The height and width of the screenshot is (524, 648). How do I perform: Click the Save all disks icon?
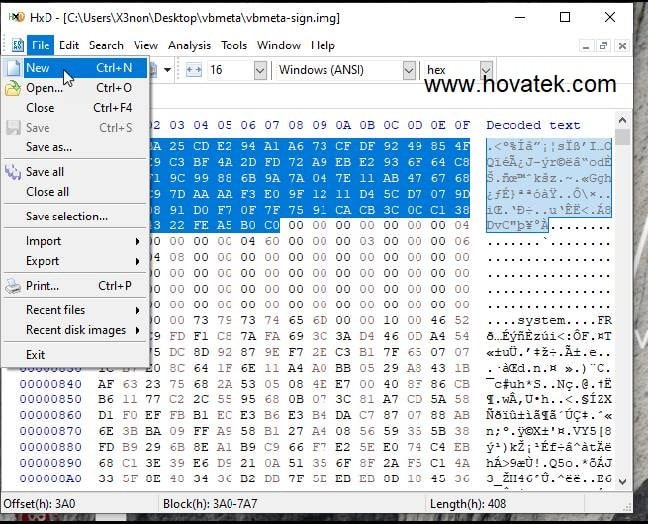(13, 172)
